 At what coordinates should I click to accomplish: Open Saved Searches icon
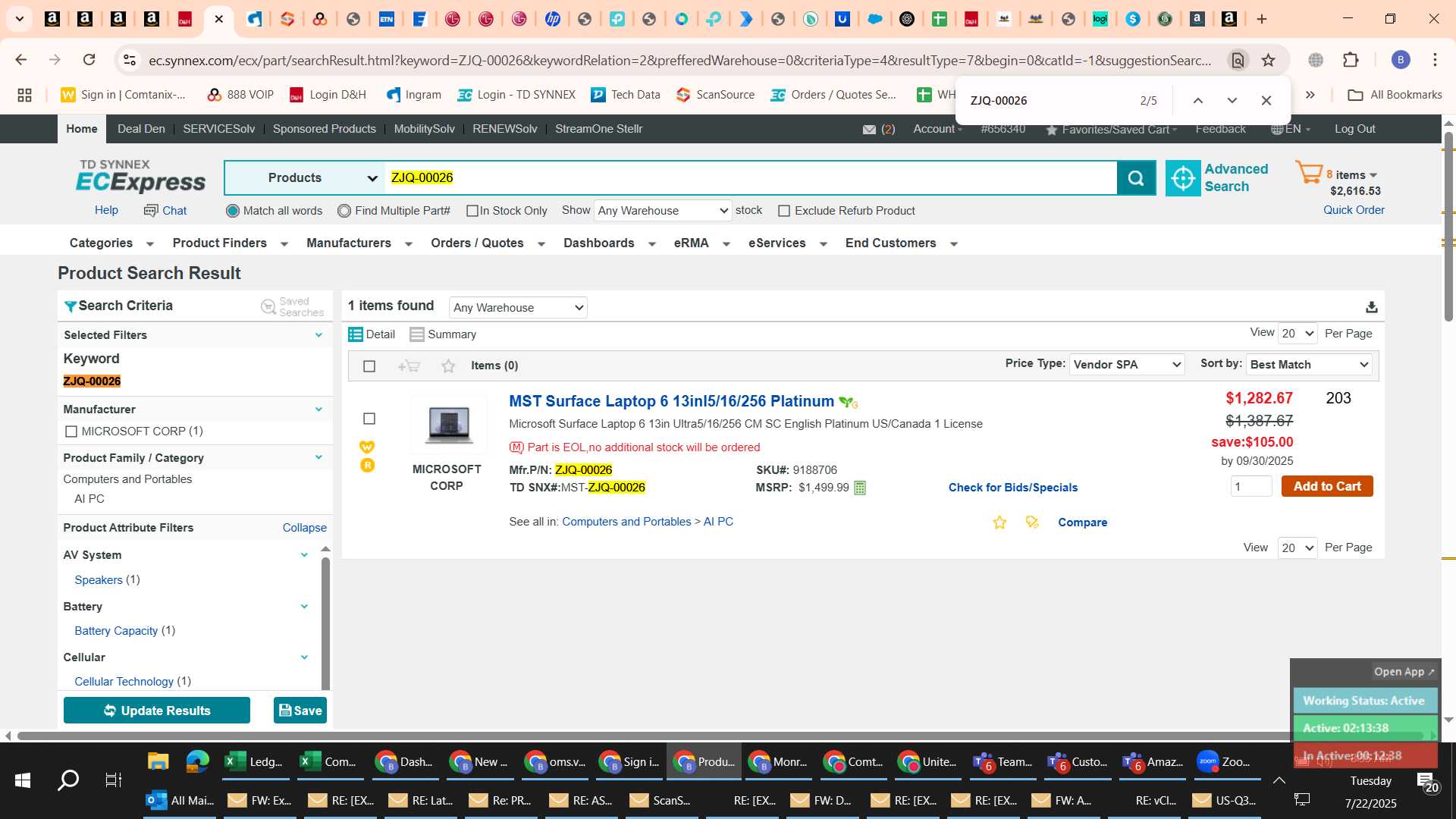pos(268,306)
